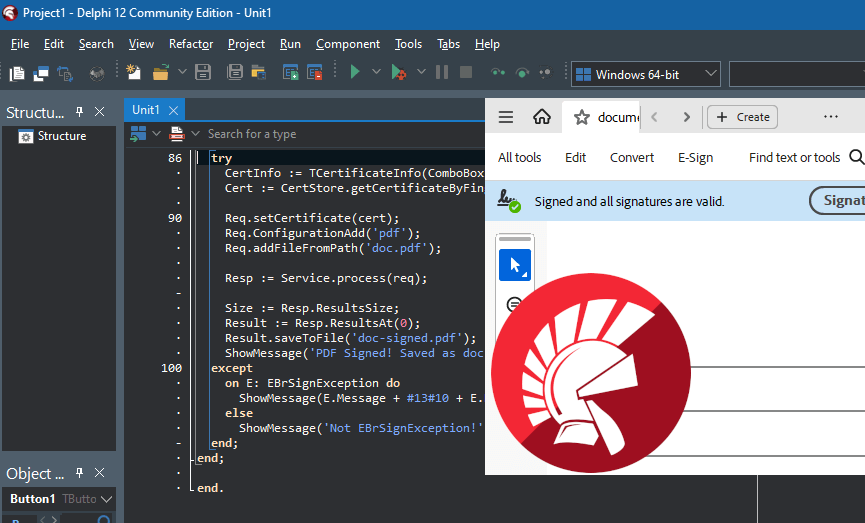Click the jump to sections navigation icon
The height and width of the screenshot is (523, 865).
(x=138, y=134)
